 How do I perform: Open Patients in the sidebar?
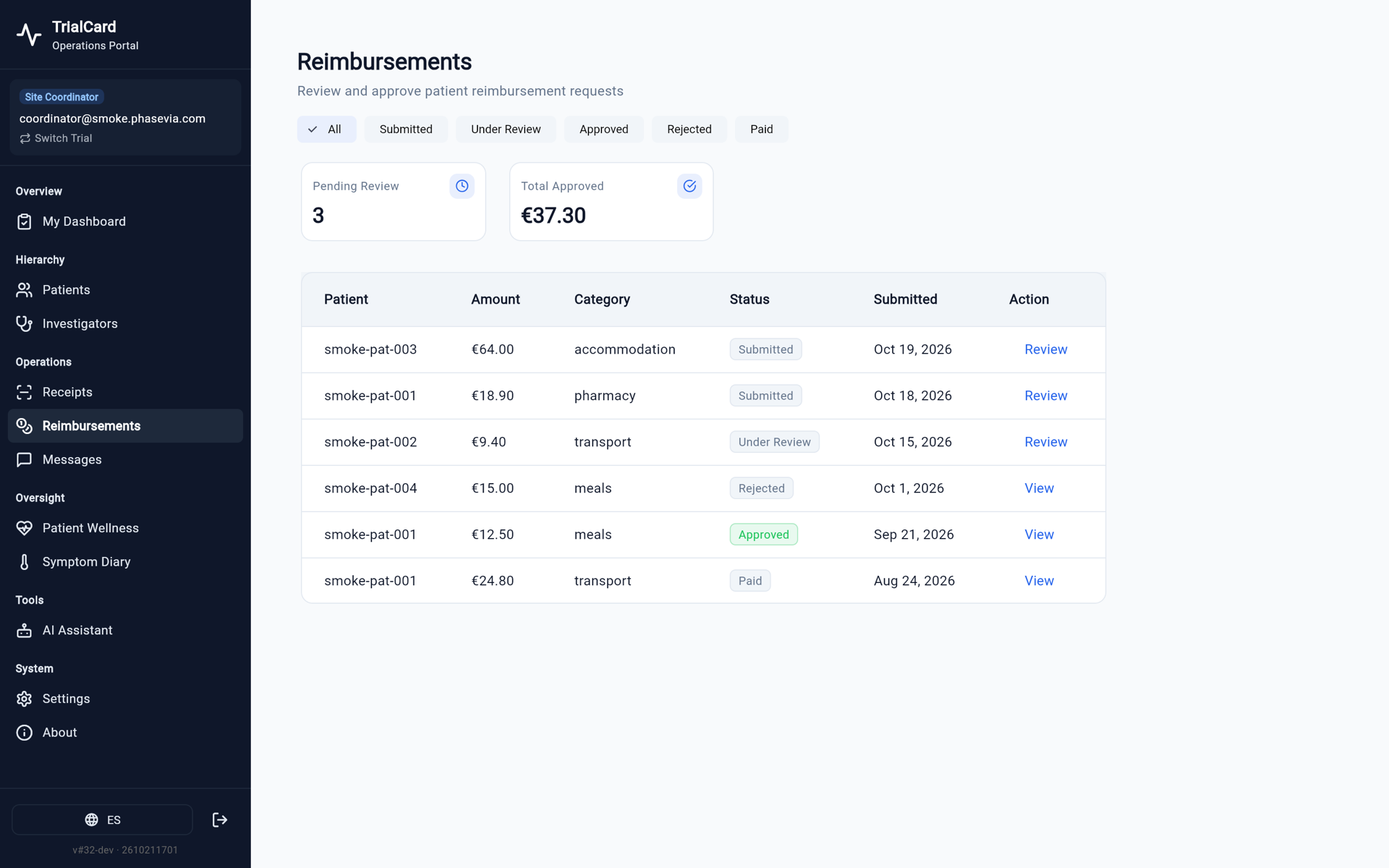125,290
